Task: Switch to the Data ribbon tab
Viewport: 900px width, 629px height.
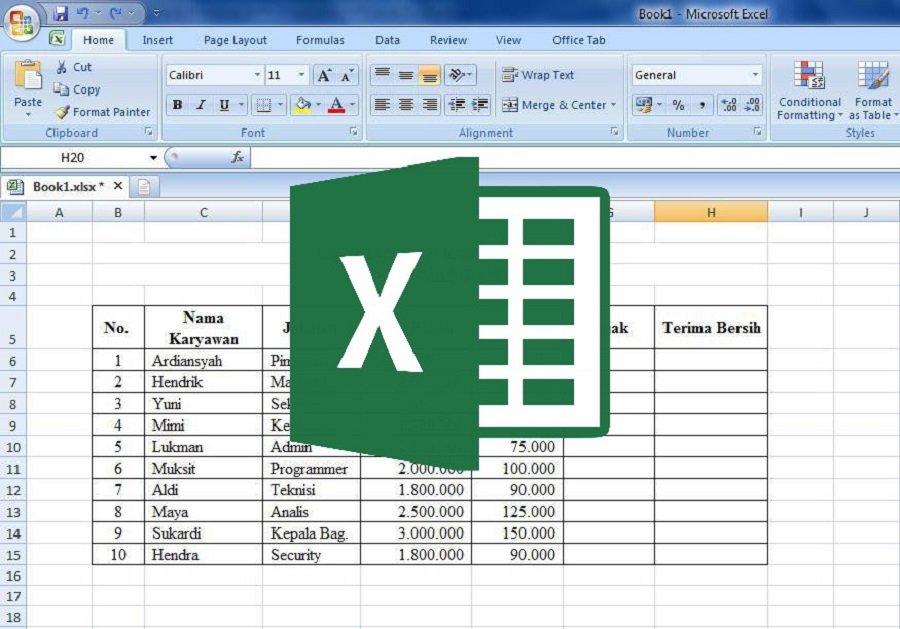Action: point(387,40)
